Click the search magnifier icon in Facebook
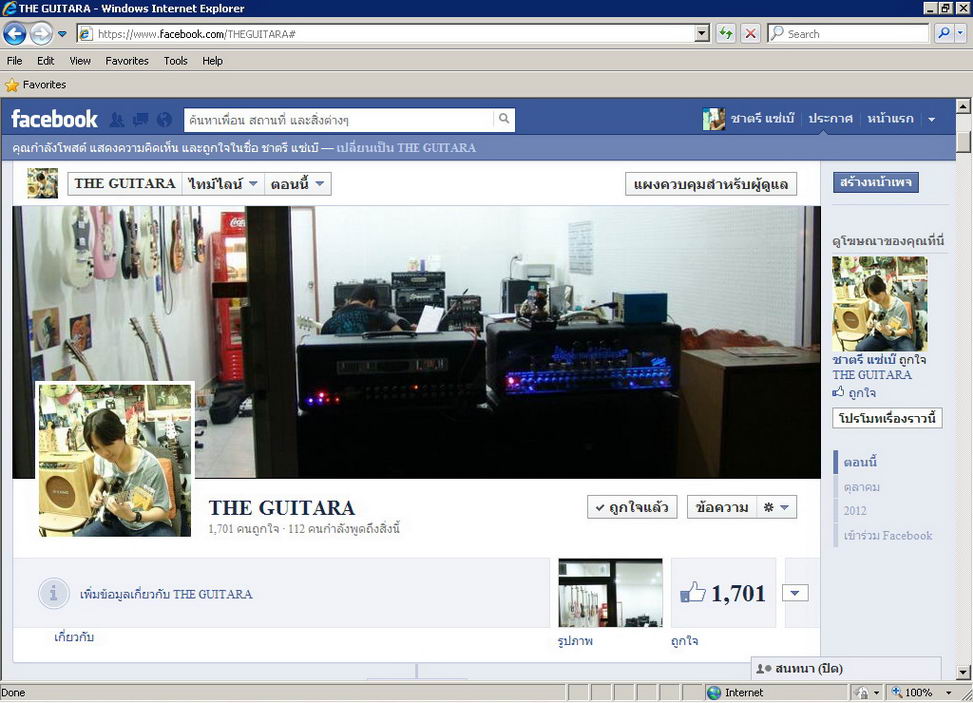973x703 pixels. [504, 120]
